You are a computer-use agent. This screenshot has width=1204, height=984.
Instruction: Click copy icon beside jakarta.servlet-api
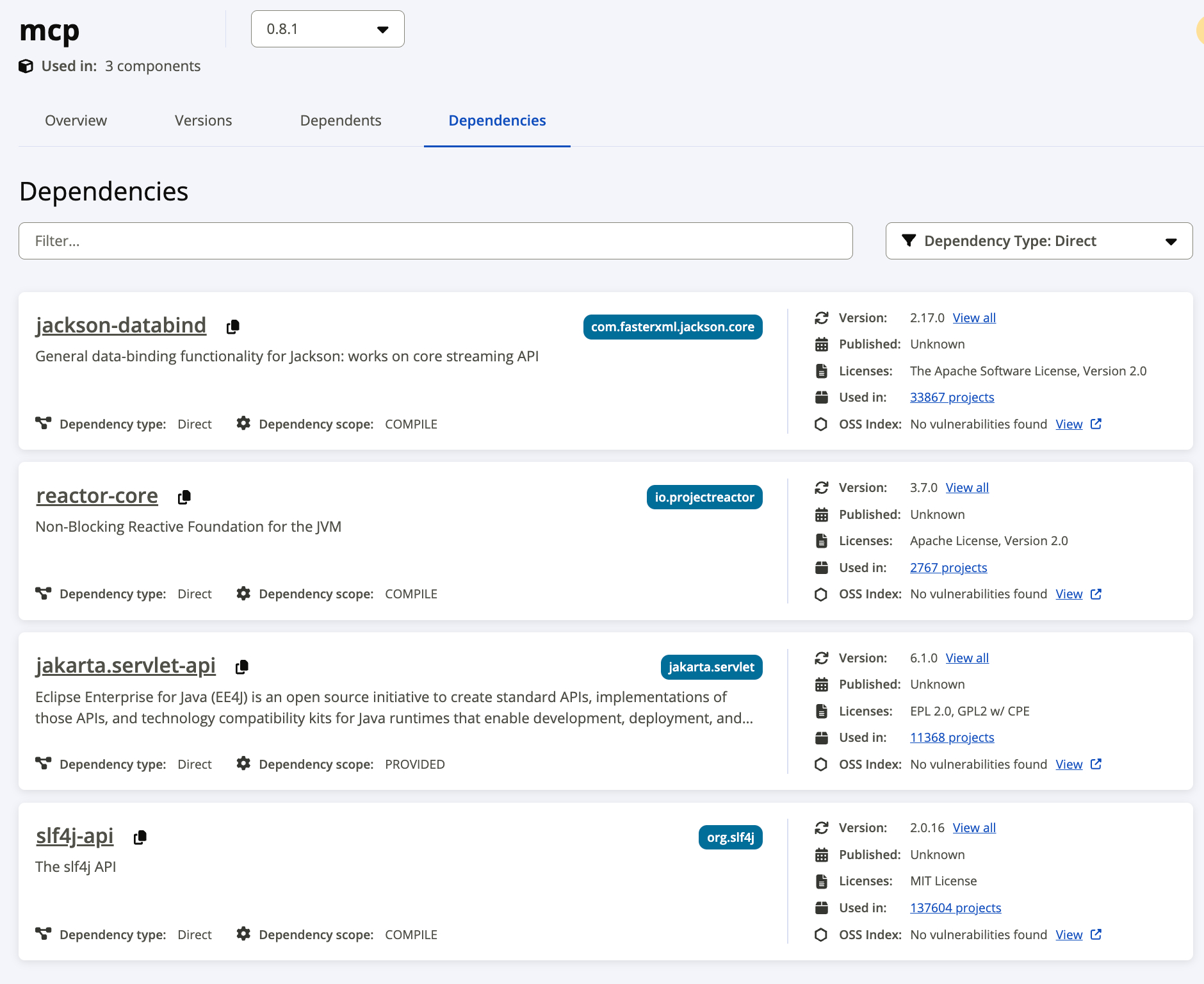(x=242, y=667)
